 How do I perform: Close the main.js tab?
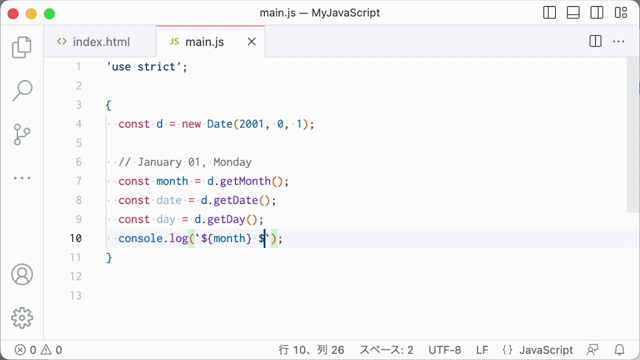click(x=252, y=42)
